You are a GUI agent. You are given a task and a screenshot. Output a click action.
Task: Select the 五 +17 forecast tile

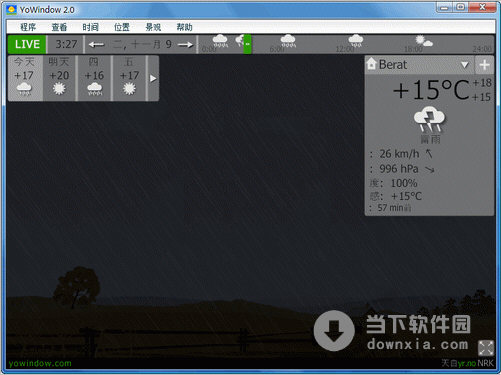pyautogui.click(x=129, y=78)
